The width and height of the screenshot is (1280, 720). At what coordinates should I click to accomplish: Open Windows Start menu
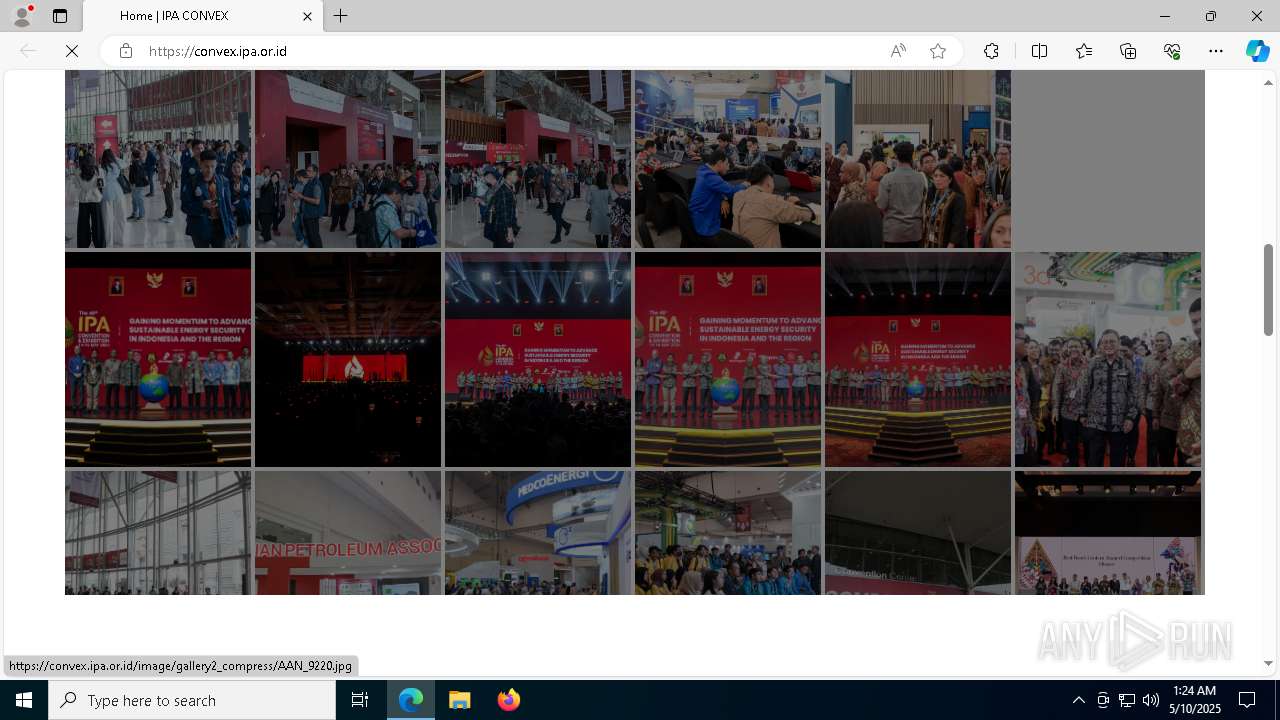tap(24, 700)
